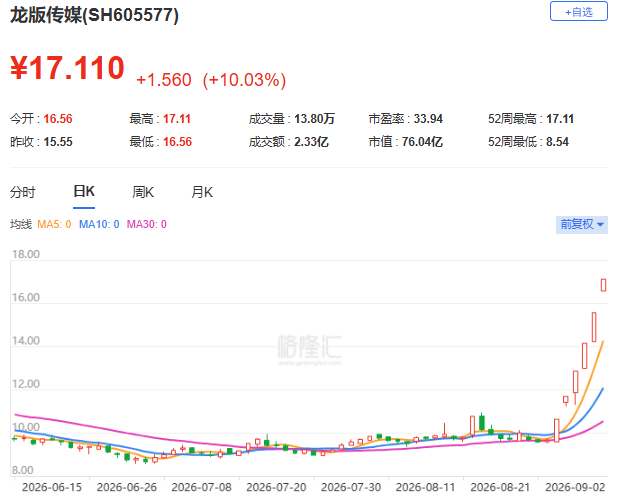The height and width of the screenshot is (496, 625).
Task: Click the 2026-09-02 date axis label
Action: click(575, 487)
